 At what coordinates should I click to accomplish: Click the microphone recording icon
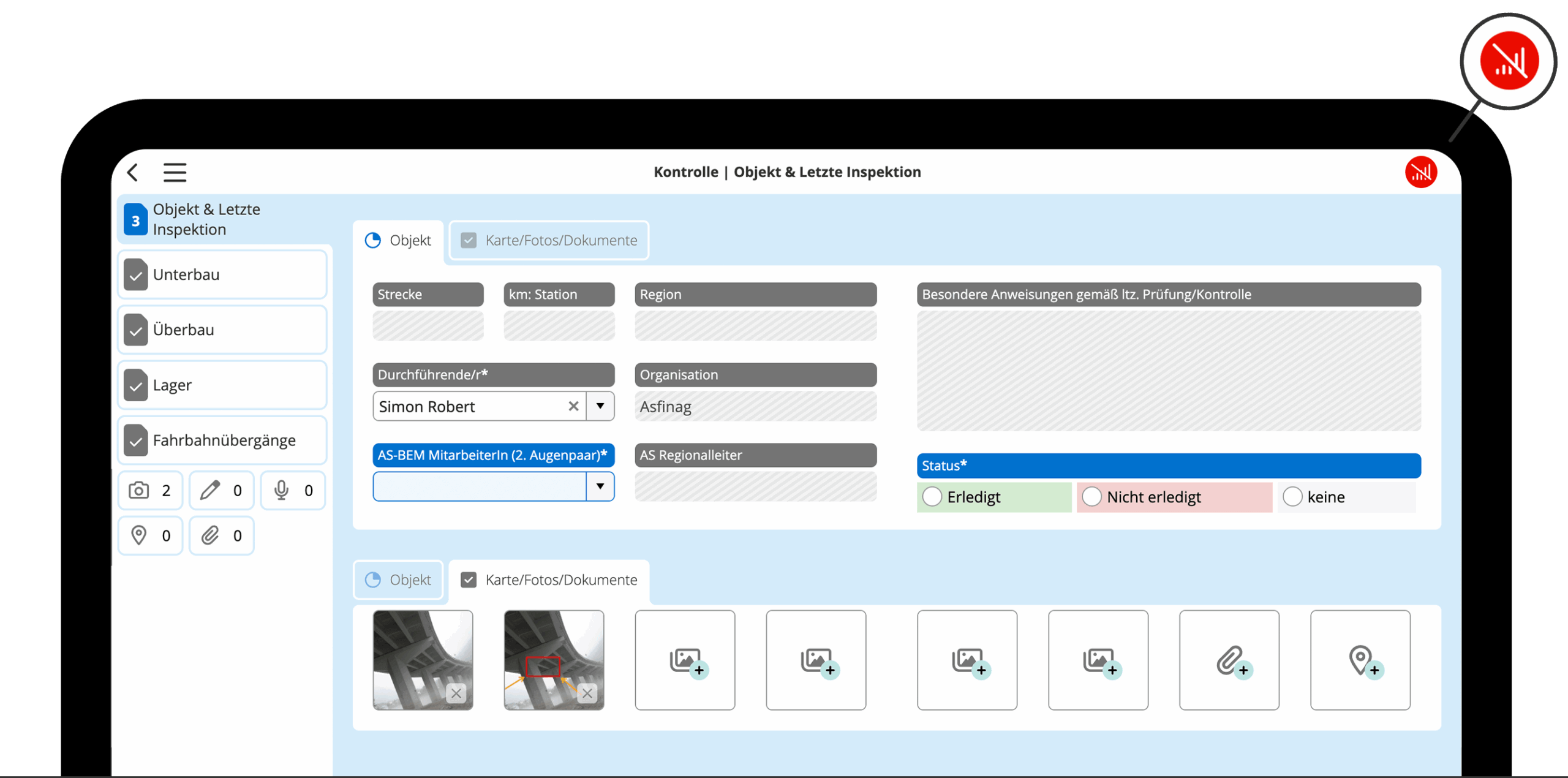(x=282, y=490)
